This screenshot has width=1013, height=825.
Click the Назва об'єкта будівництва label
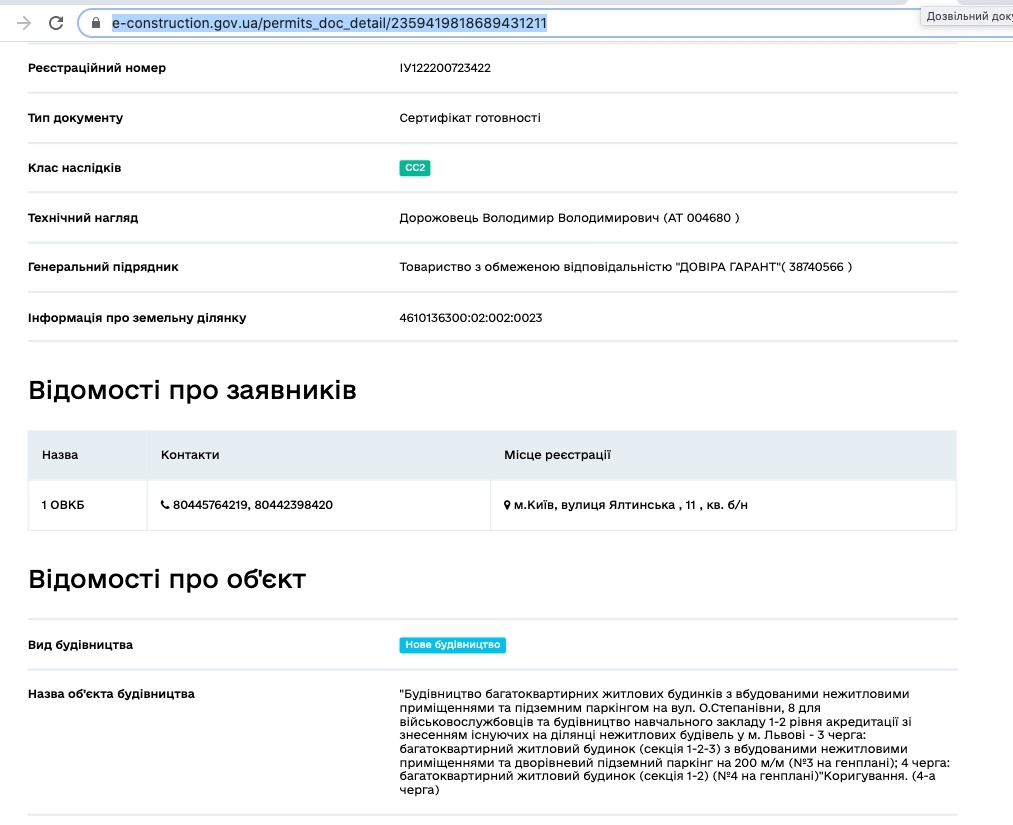(111, 694)
